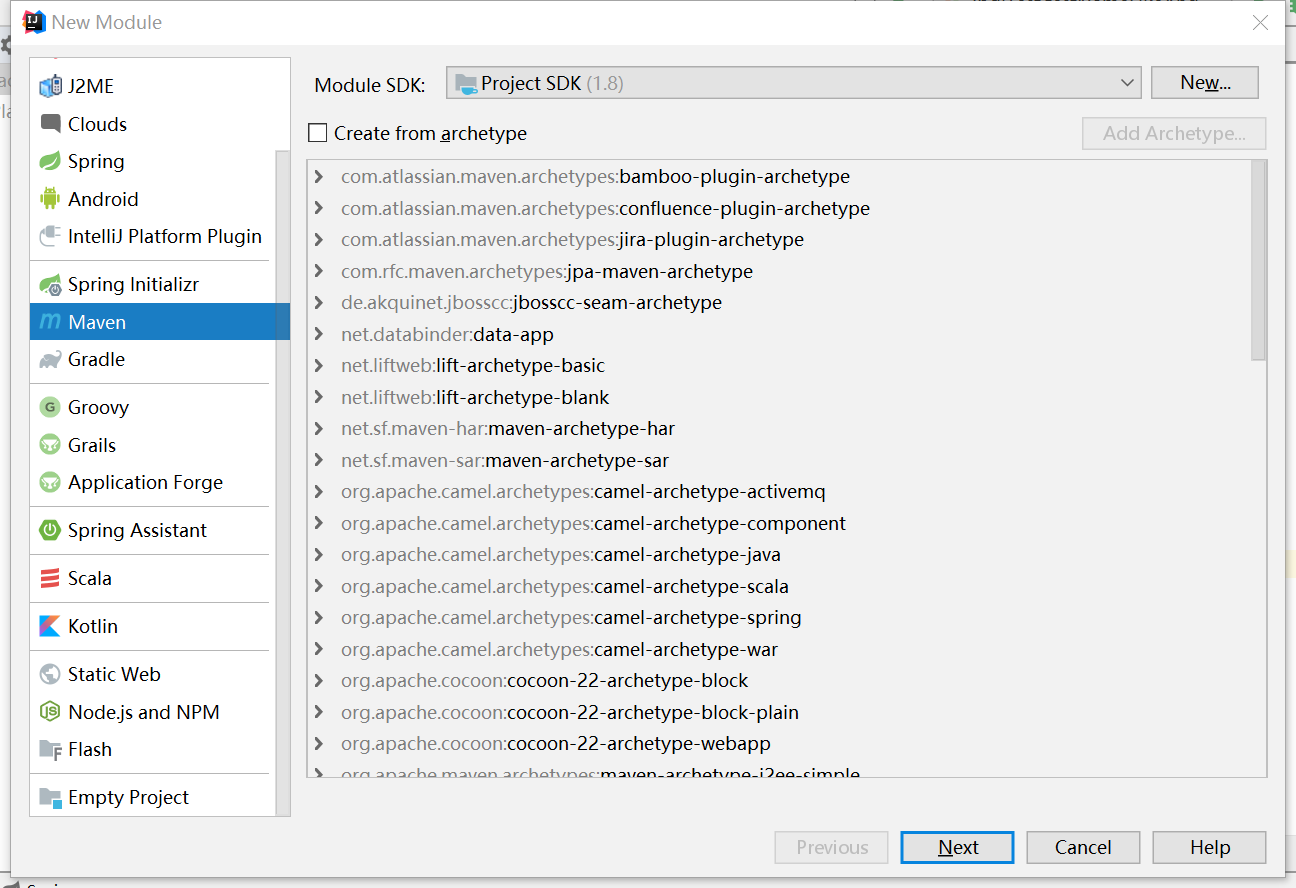Select cocoon-22-archetype-block-plain row text
The width and height of the screenshot is (1296, 888).
coord(570,712)
